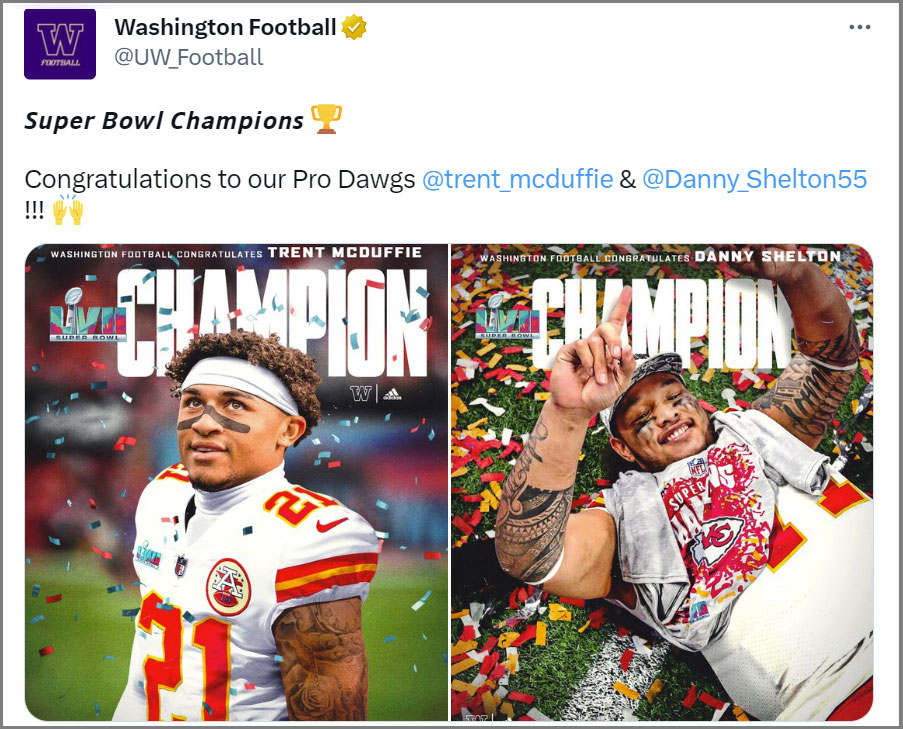Click the TRENT MCDUFFIE name caption
Screen dimensions: 903x729
coord(345,253)
